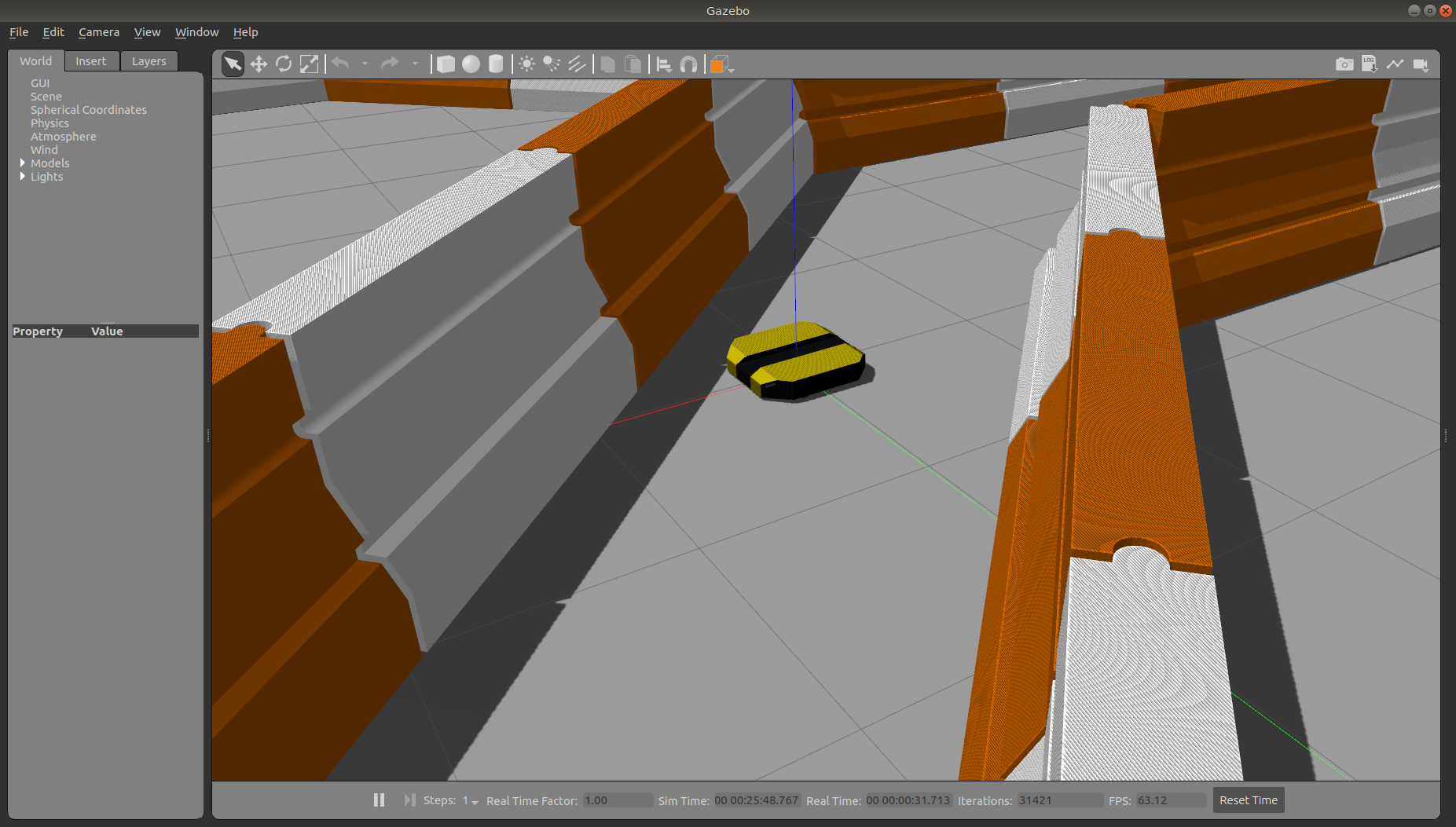
Task: Select the rotate mode tool
Action: pos(284,64)
